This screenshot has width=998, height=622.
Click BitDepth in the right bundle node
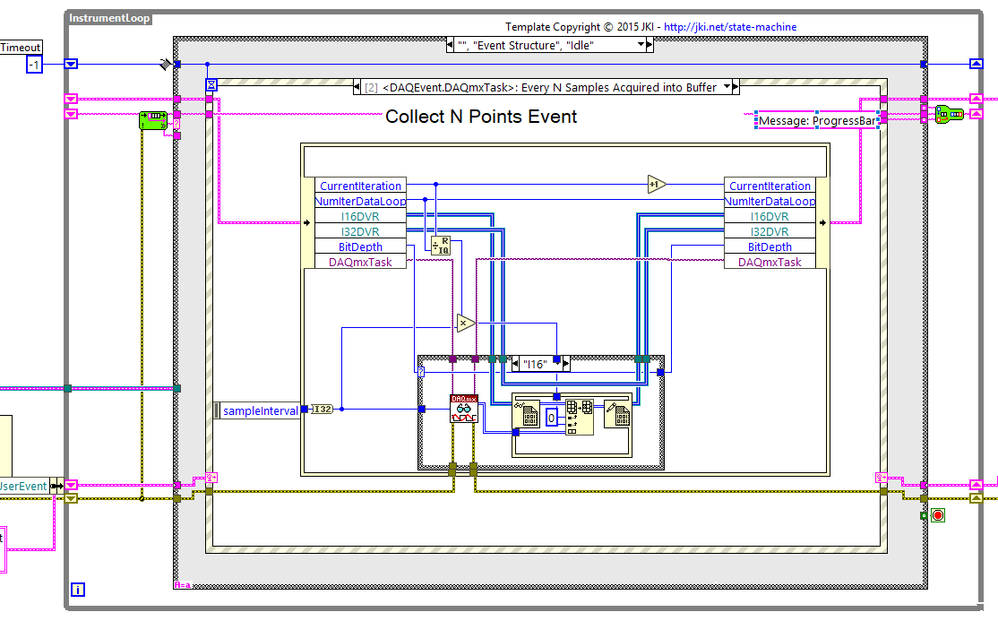[770, 246]
